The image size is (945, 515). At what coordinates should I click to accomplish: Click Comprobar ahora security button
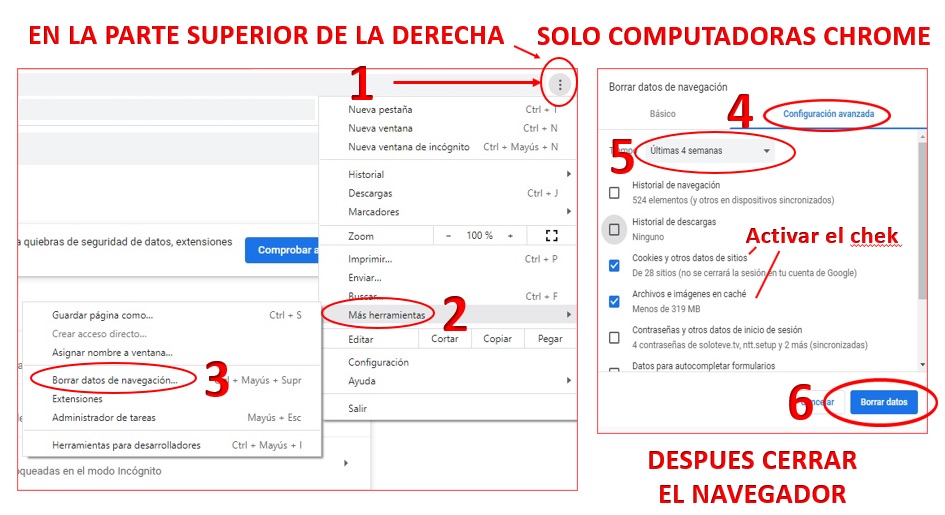click(x=283, y=250)
